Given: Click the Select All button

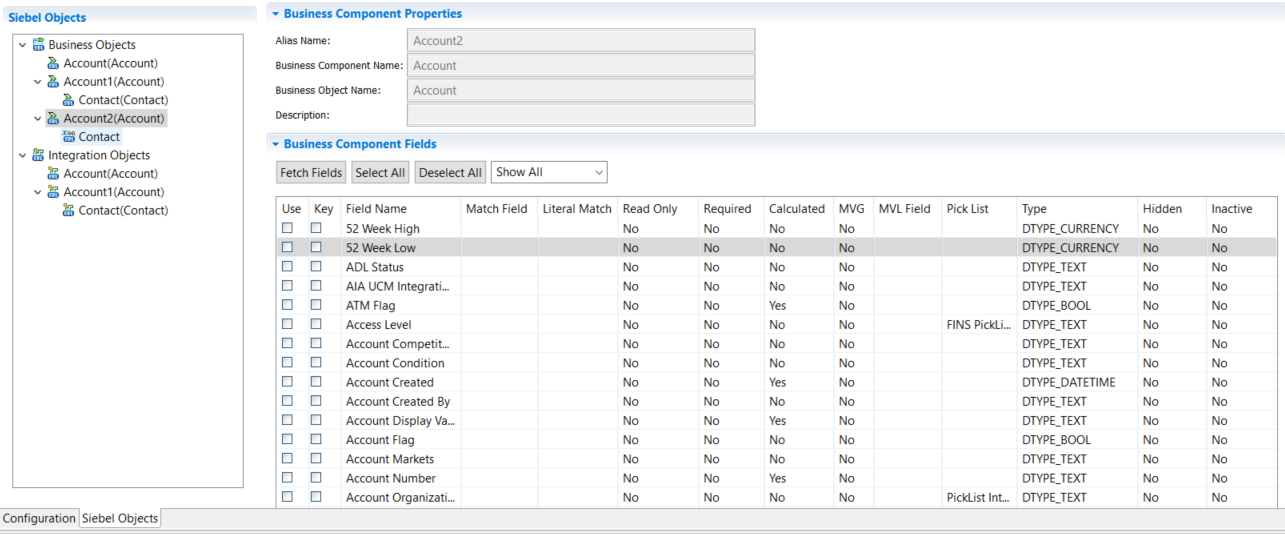Looking at the screenshot, I should click(380, 172).
